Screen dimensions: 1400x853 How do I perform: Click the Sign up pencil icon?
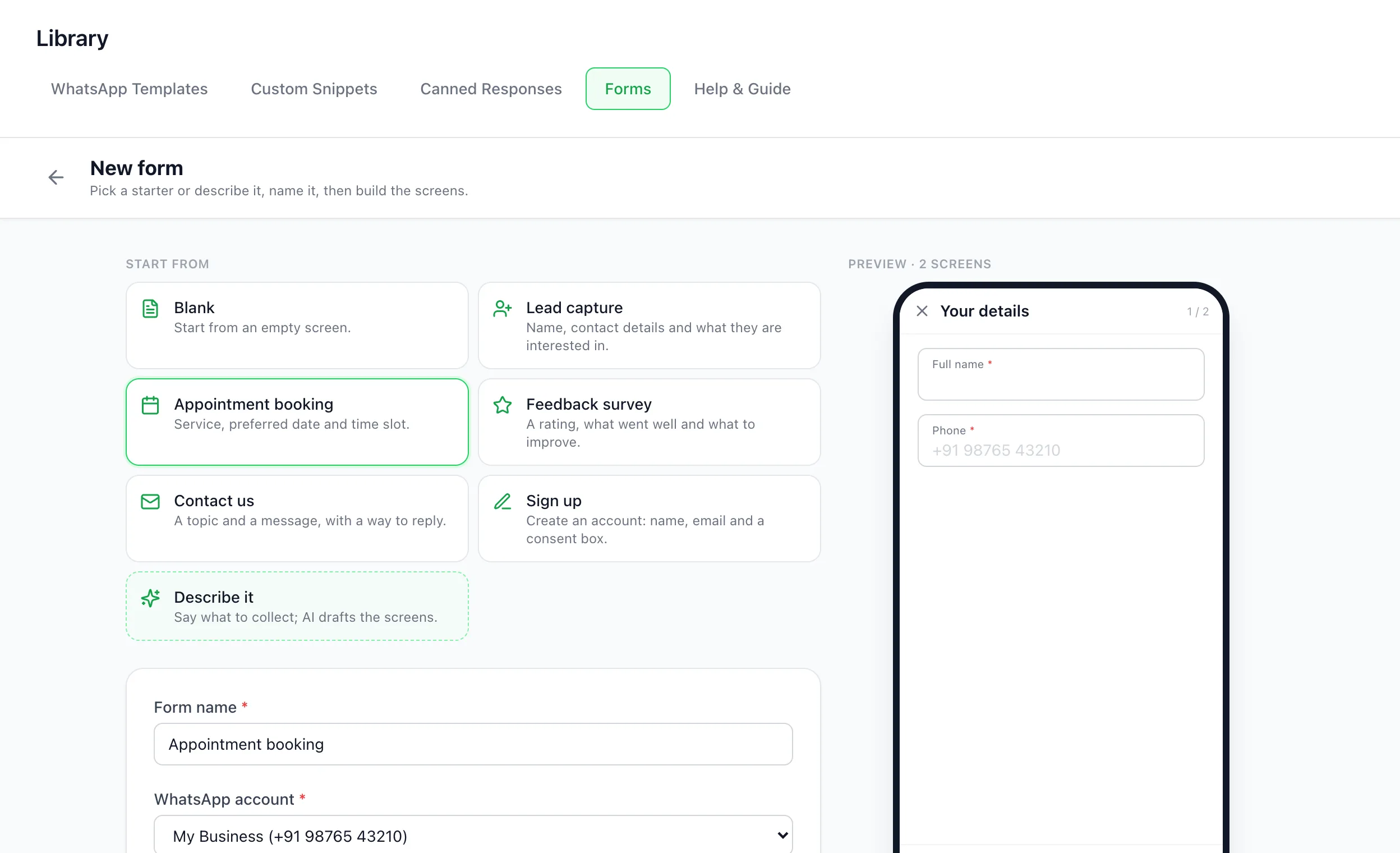(x=502, y=502)
